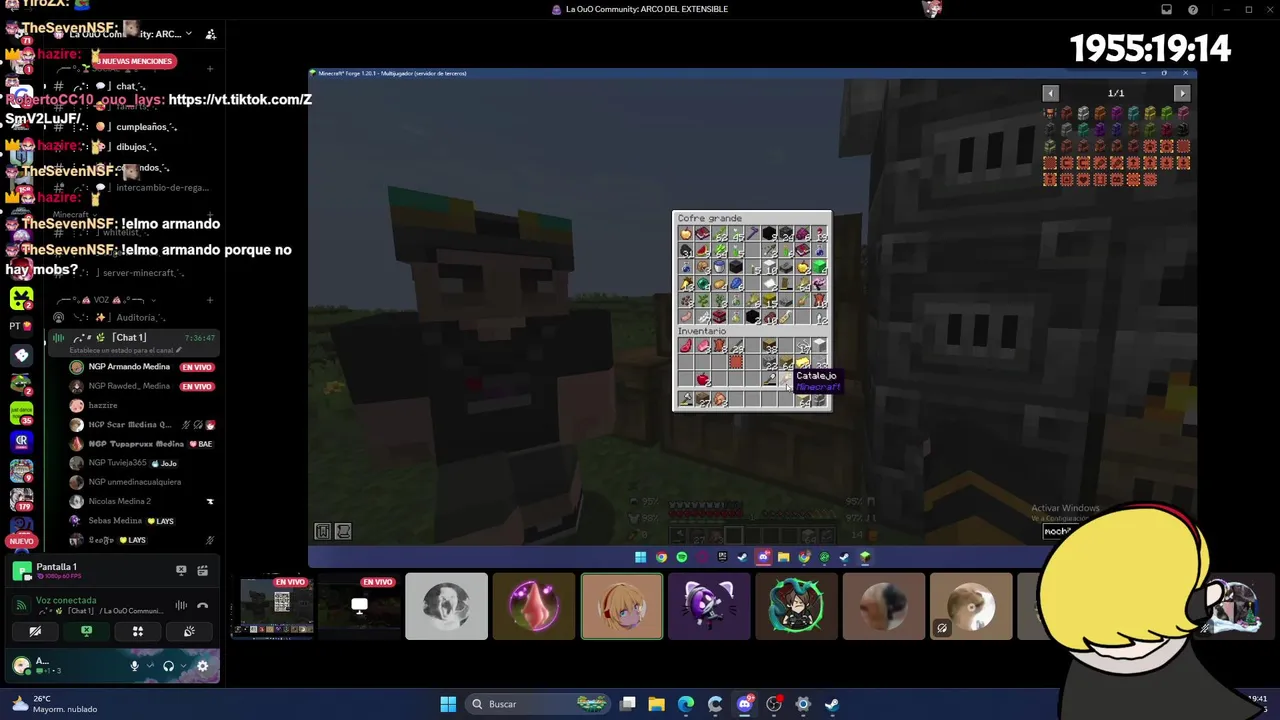Select blonde anime avatar participant tile
Screen dimensions: 1280x720
[621, 606]
